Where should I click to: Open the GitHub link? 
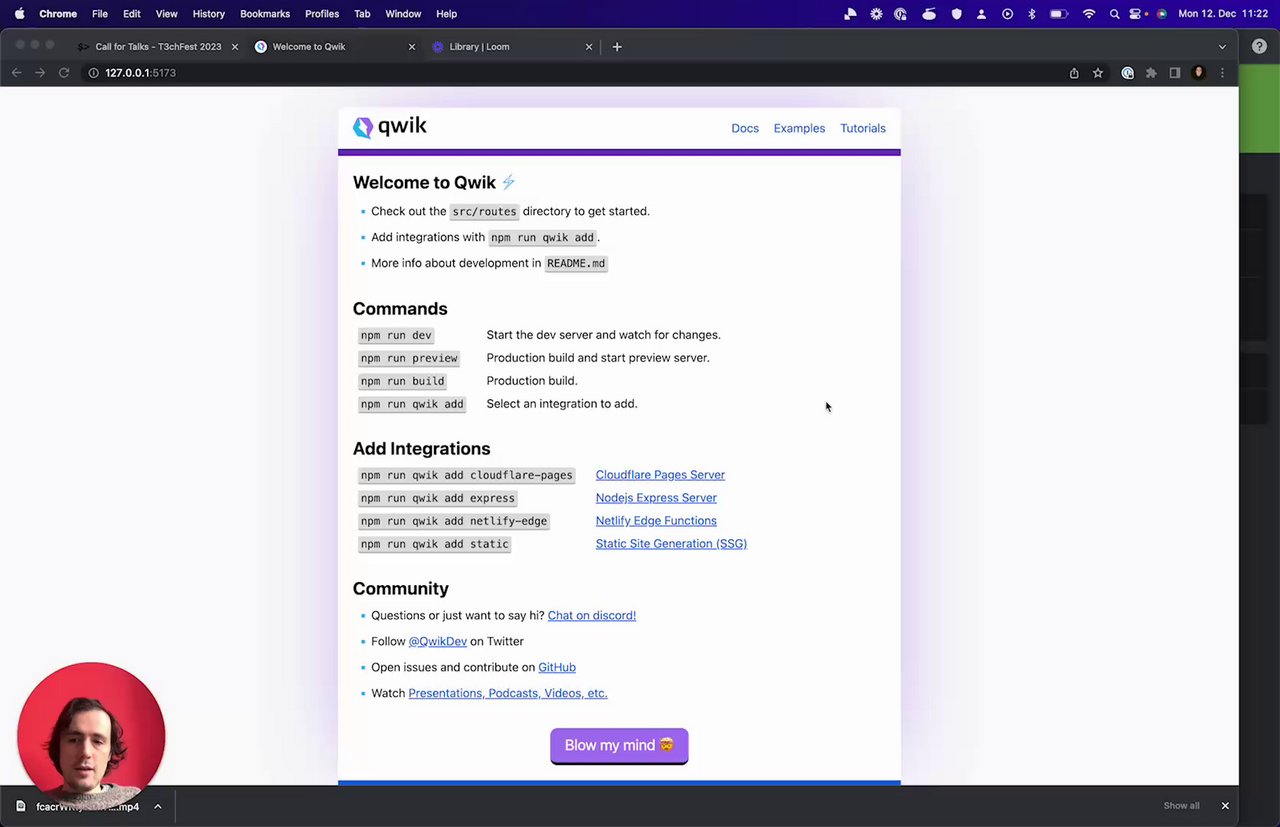(557, 667)
